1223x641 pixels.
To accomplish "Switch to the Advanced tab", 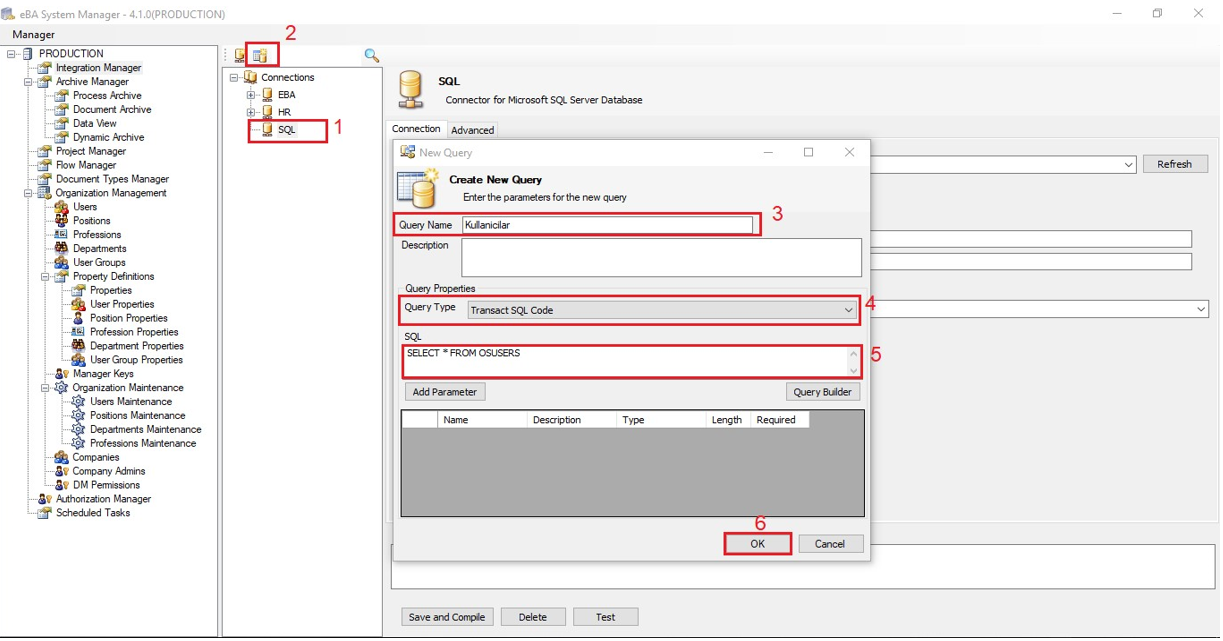I will click(472, 130).
